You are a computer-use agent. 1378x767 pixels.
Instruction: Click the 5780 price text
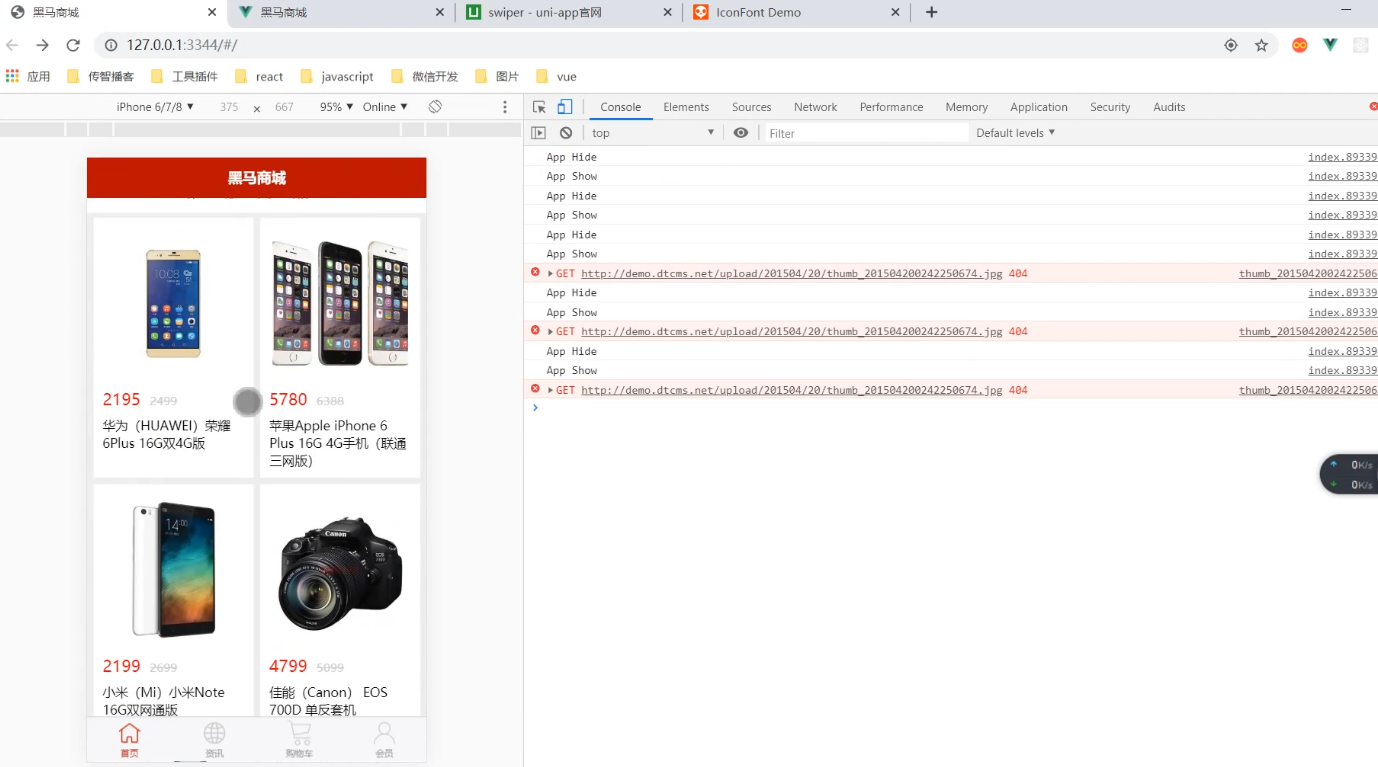click(x=288, y=400)
